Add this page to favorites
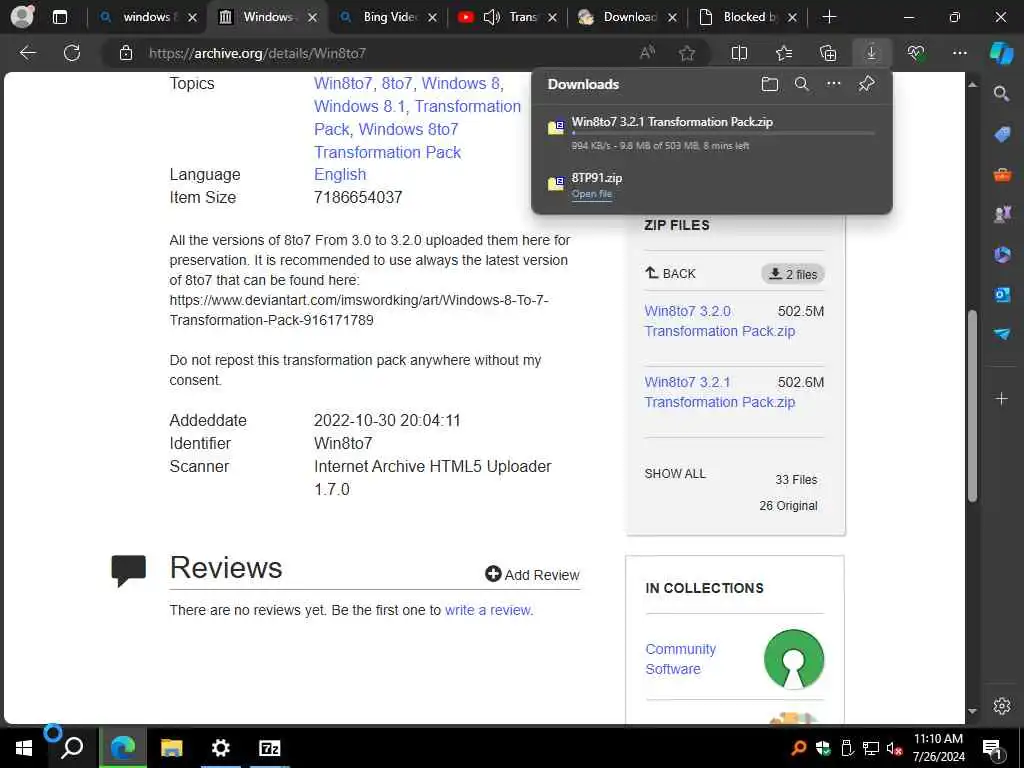This screenshot has height=768, width=1024. click(686, 53)
